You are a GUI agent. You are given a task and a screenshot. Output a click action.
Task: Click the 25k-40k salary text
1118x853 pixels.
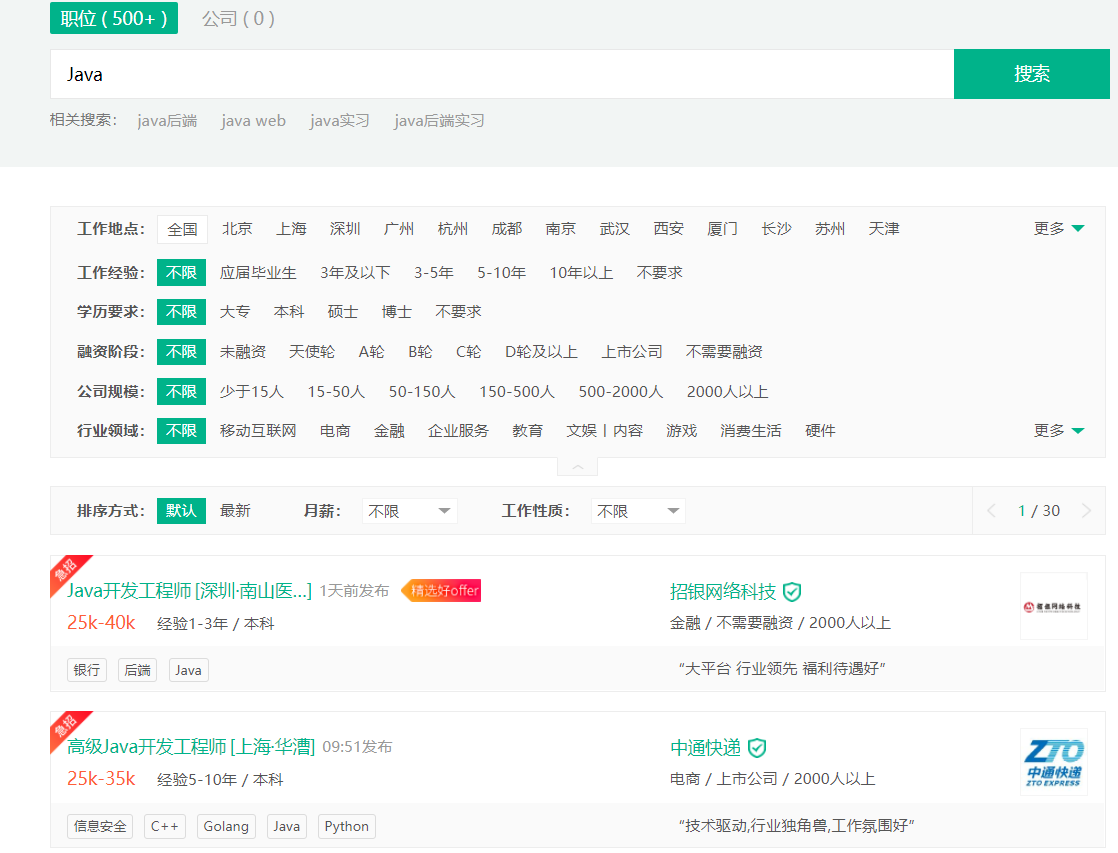(101, 623)
